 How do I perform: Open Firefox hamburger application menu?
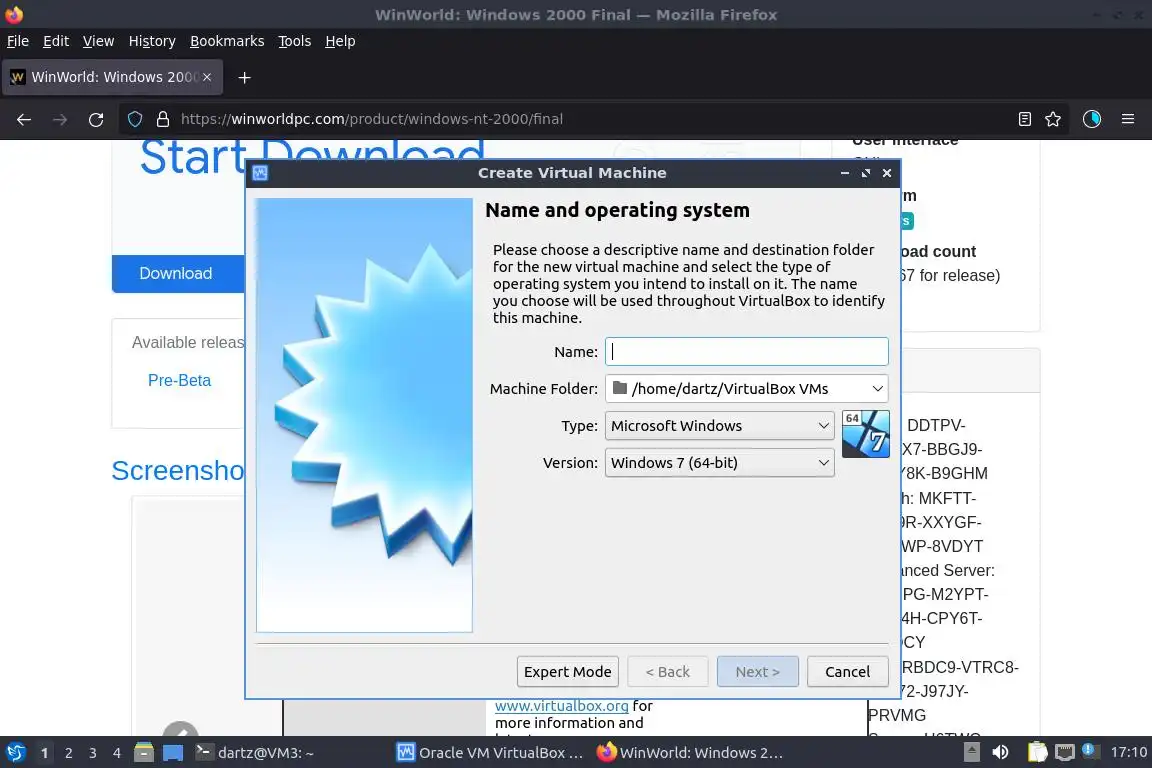point(1128,119)
